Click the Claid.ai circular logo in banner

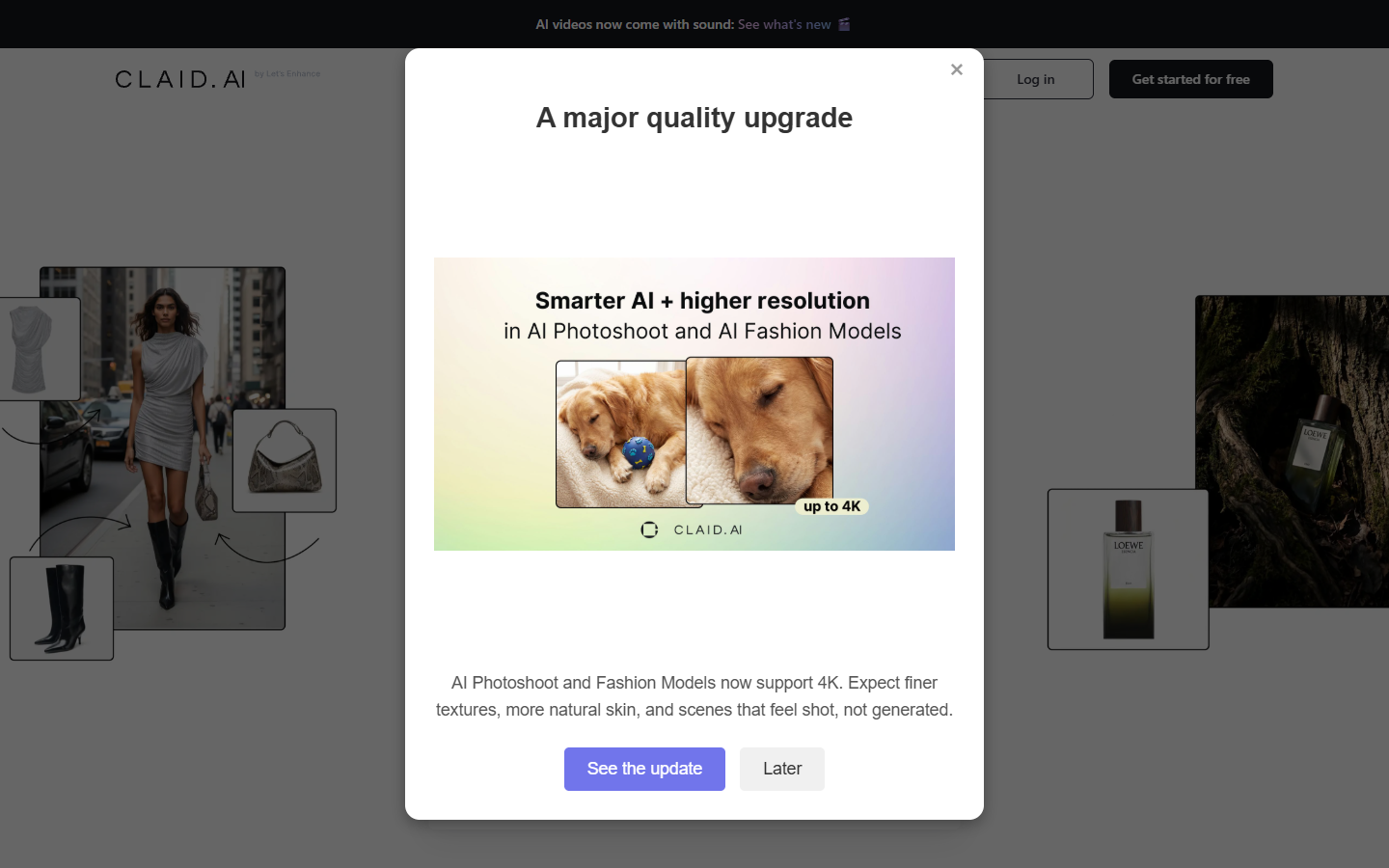[x=649, y=529]
